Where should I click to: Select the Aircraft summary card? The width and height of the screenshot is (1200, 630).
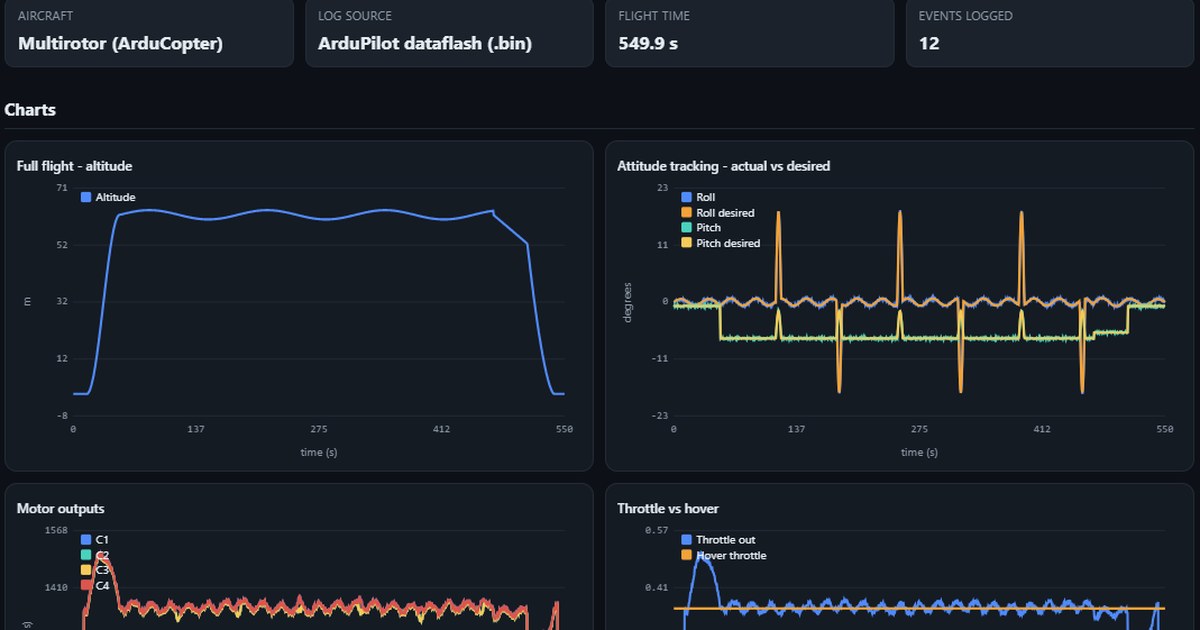point(149,32)
